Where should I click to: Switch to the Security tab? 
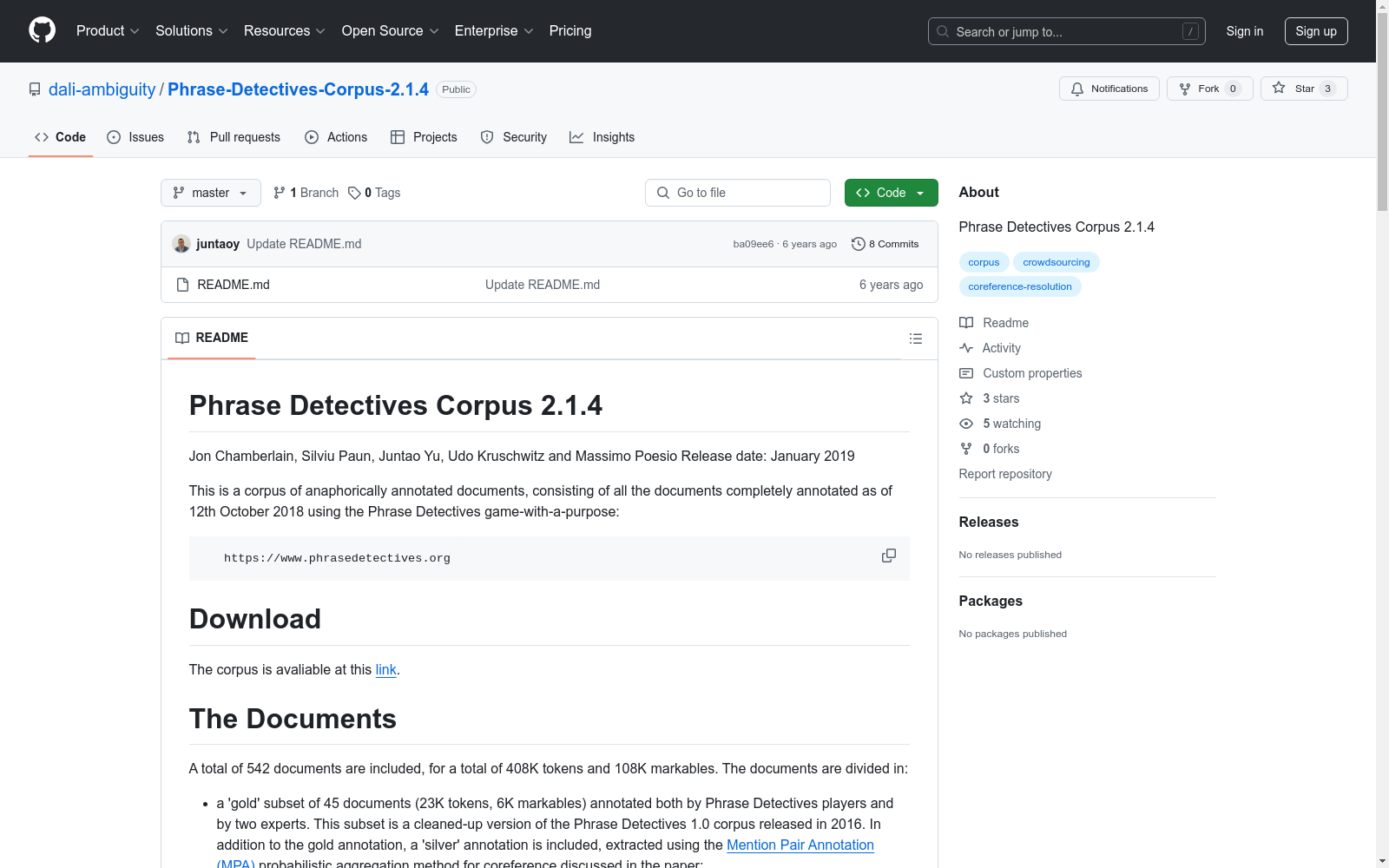514,137
